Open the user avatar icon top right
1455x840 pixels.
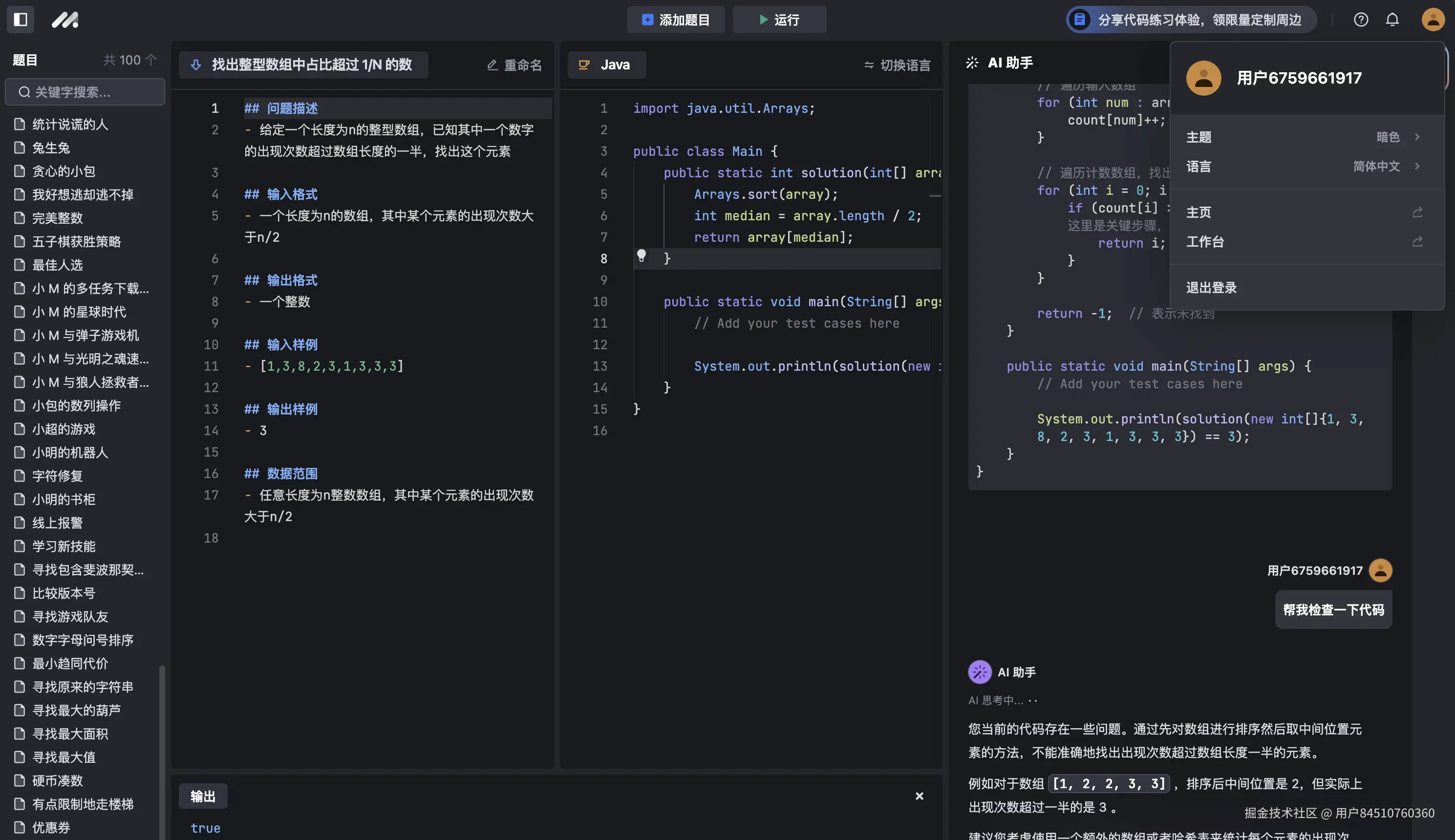click(x=1432, y=20)
